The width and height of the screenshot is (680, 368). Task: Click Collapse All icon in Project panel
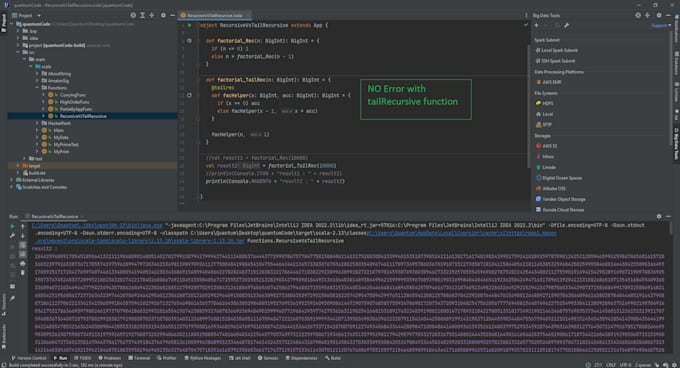152,15
